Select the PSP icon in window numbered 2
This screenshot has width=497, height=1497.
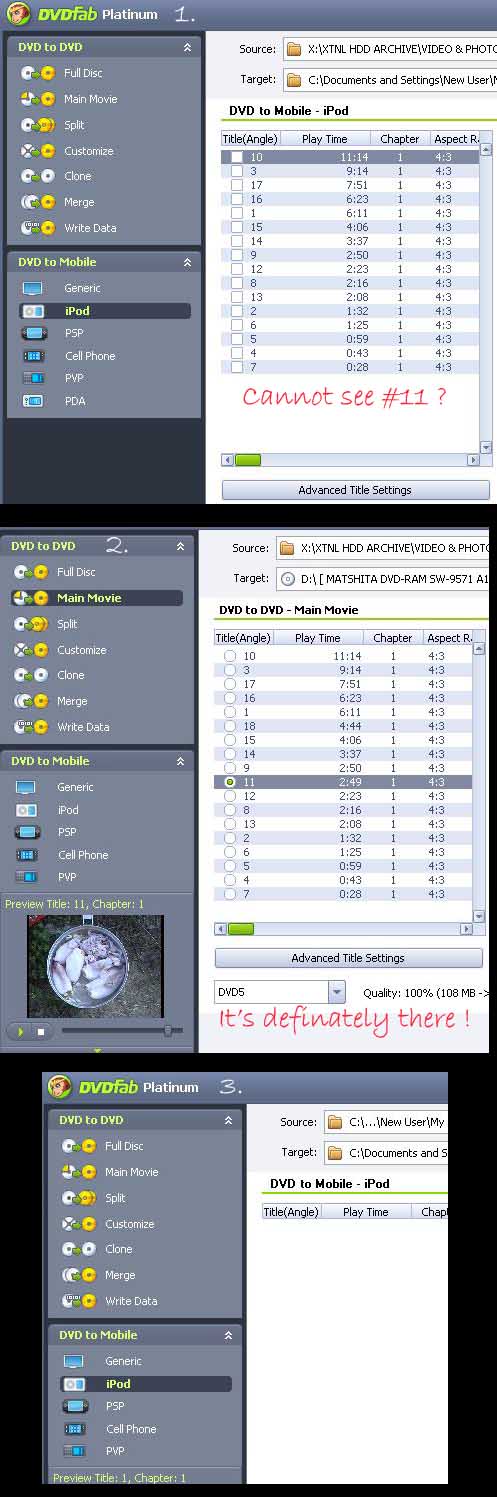tap(27, 832)
